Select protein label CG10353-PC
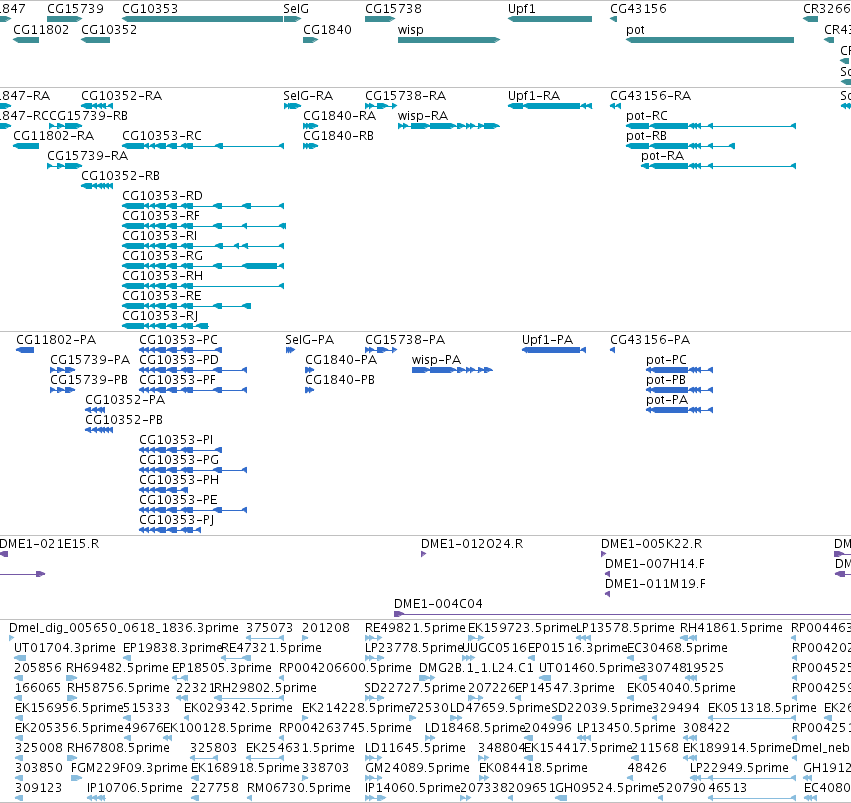This screenshot has height=803, width=851. (179, 340)
